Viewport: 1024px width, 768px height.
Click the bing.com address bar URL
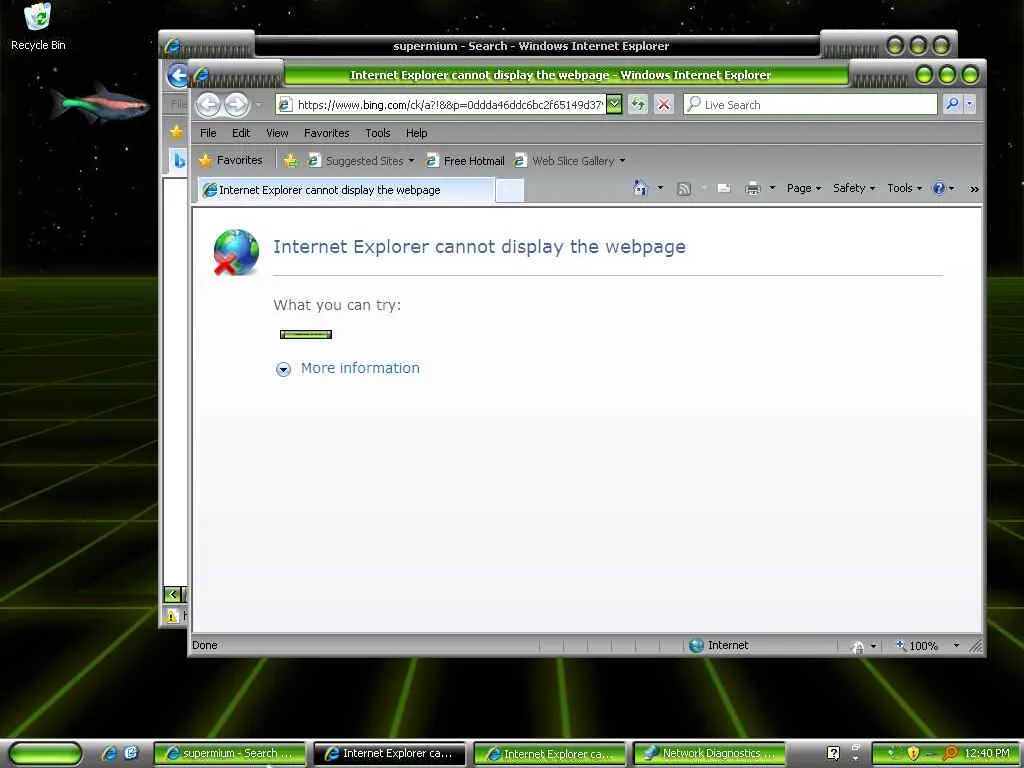point(449,104)
